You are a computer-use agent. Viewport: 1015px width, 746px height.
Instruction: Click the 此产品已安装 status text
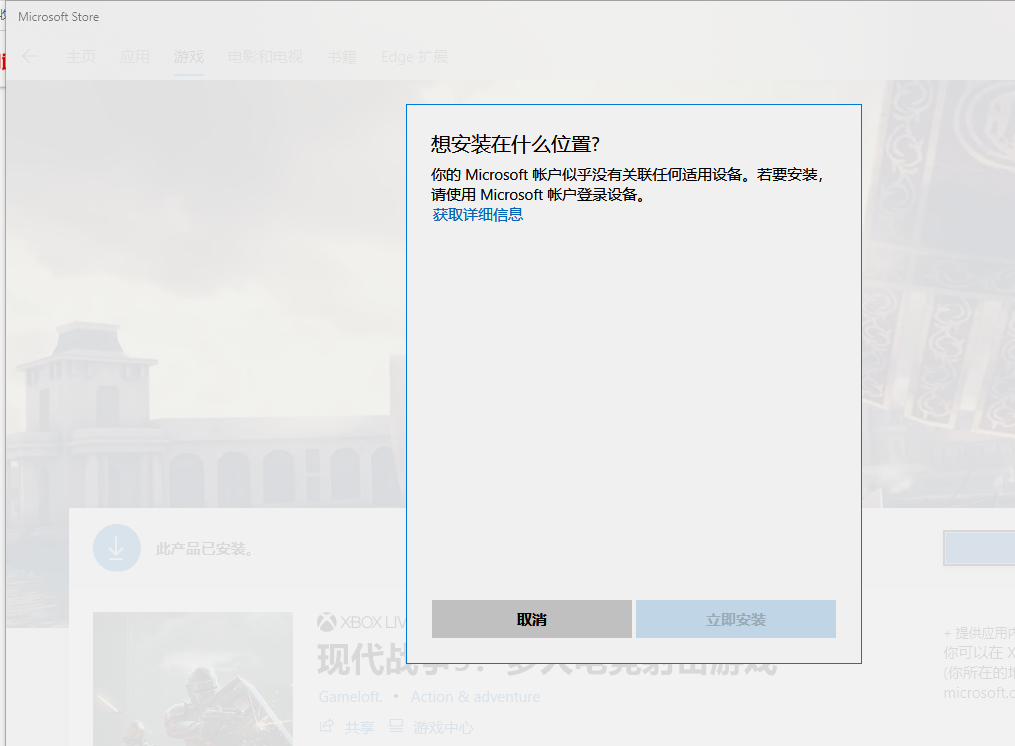tap(205, 549)
